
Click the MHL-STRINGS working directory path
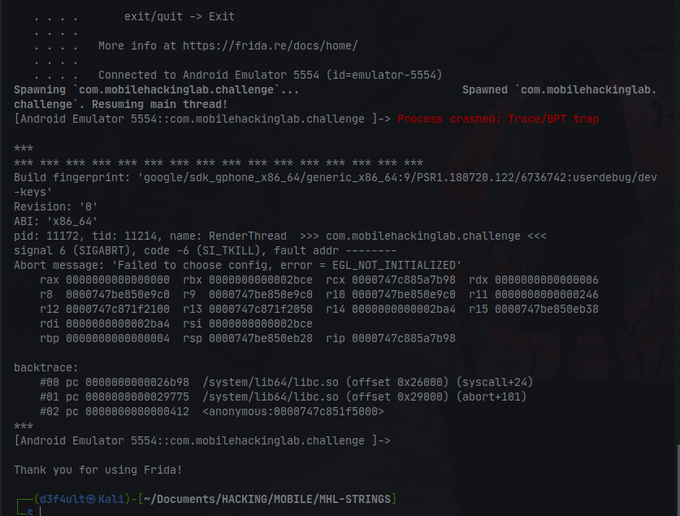[268, 500]
